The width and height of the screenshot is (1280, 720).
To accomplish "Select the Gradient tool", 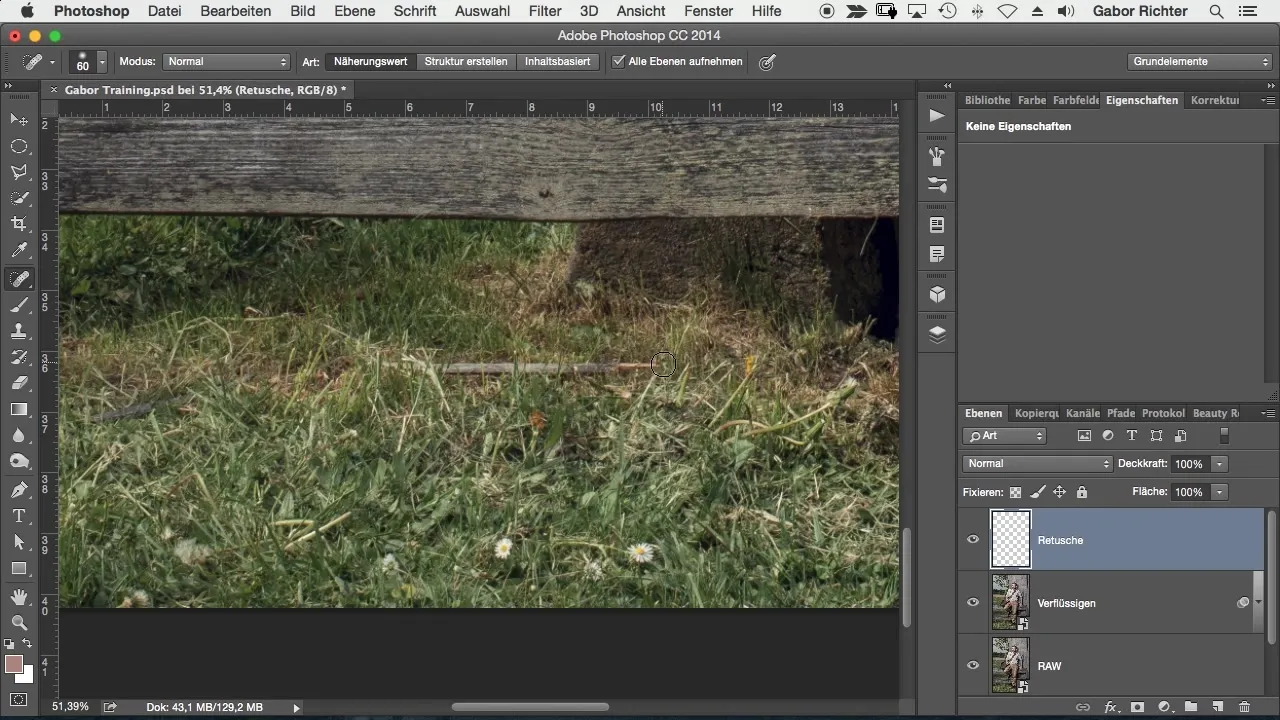I will pos(19,409).
